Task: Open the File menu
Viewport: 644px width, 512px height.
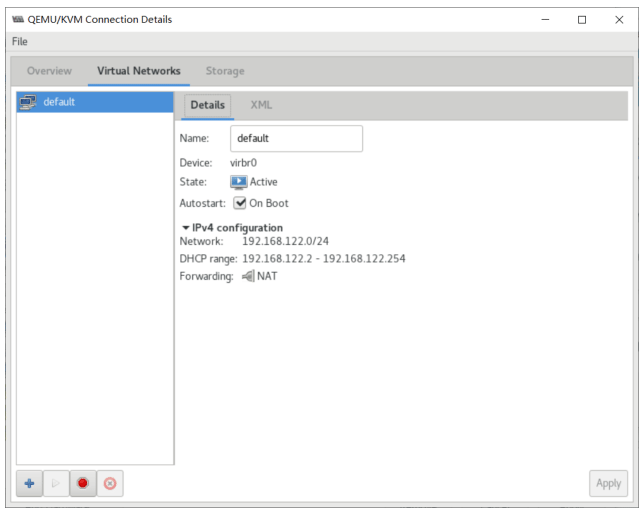Action: click(x=20, y=41)
